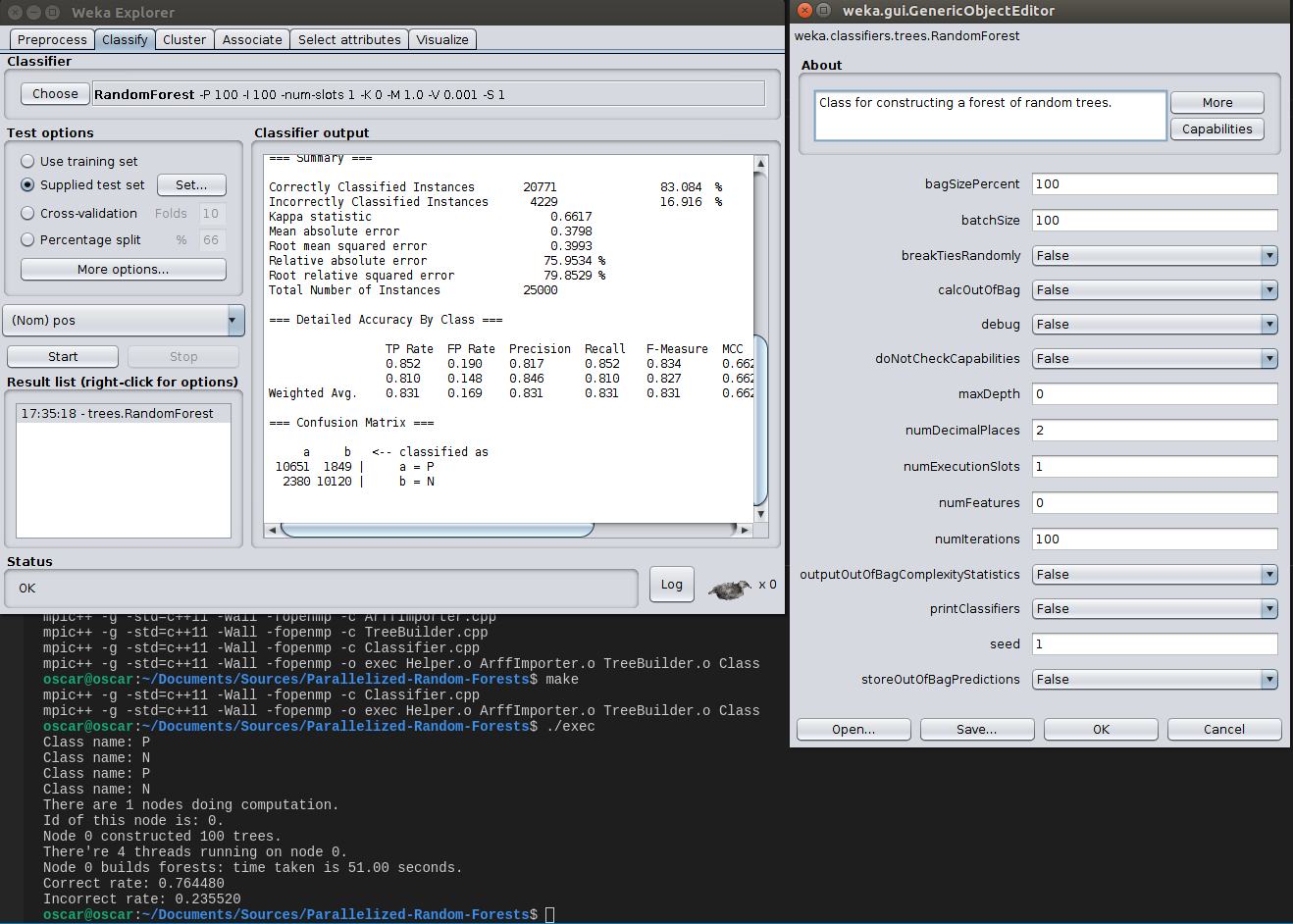This screenshot has width=1293, height=924.
Task: Switch to the Classify tab
Action: tap(125, 39)
